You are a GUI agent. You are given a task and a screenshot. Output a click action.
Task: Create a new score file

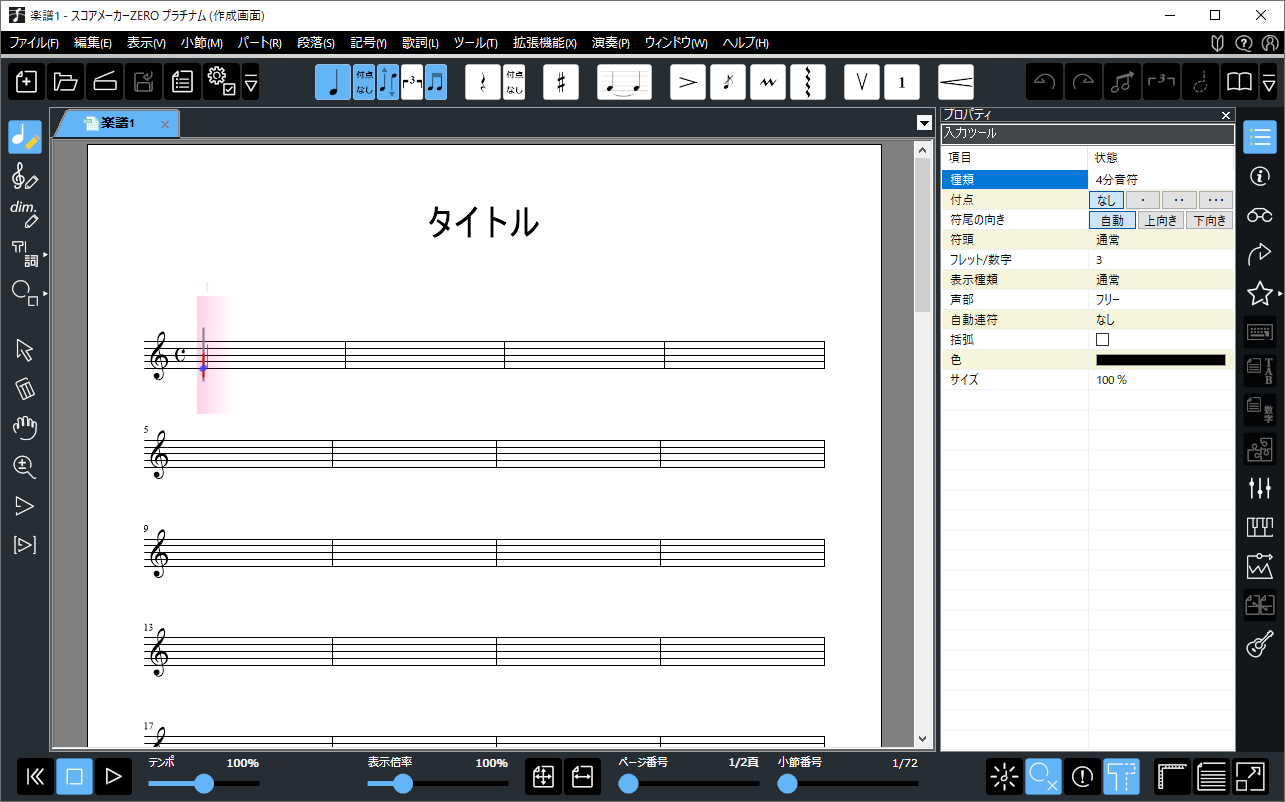tap(27, 82)
